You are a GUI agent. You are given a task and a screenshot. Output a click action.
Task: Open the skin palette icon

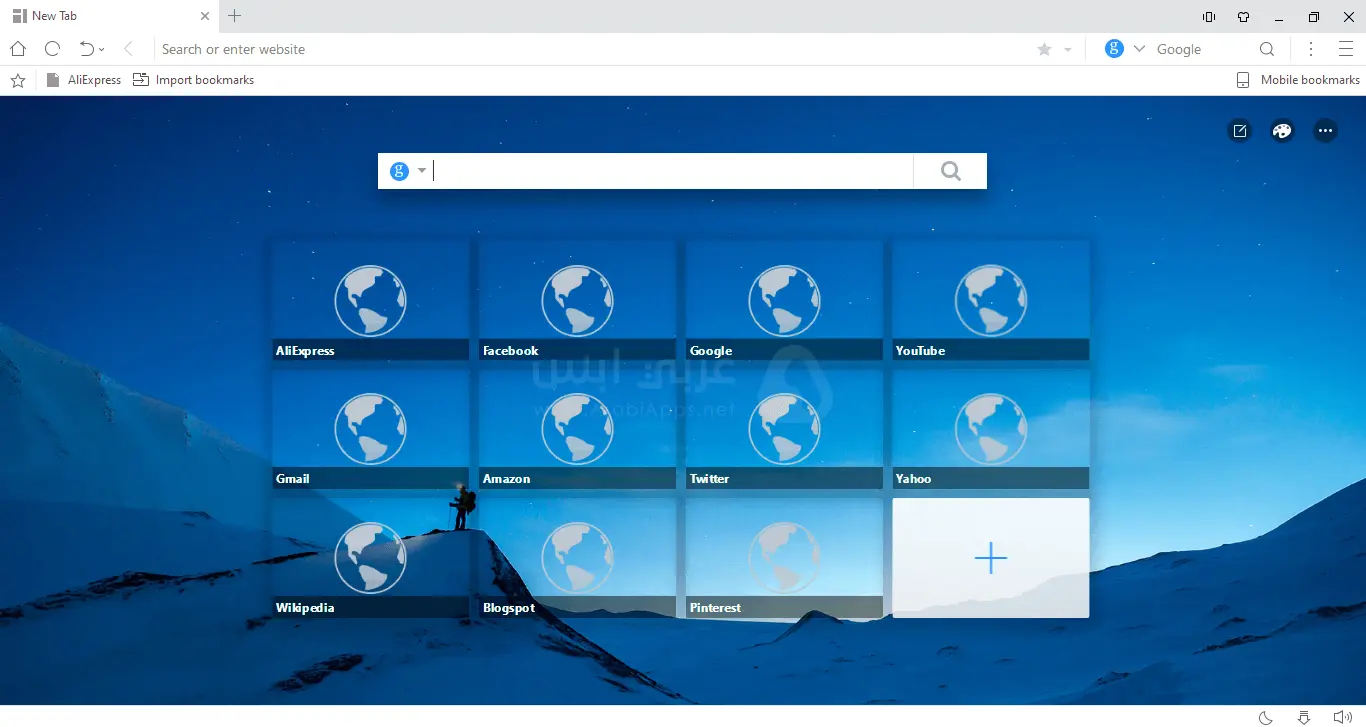tap(1282, 131)
